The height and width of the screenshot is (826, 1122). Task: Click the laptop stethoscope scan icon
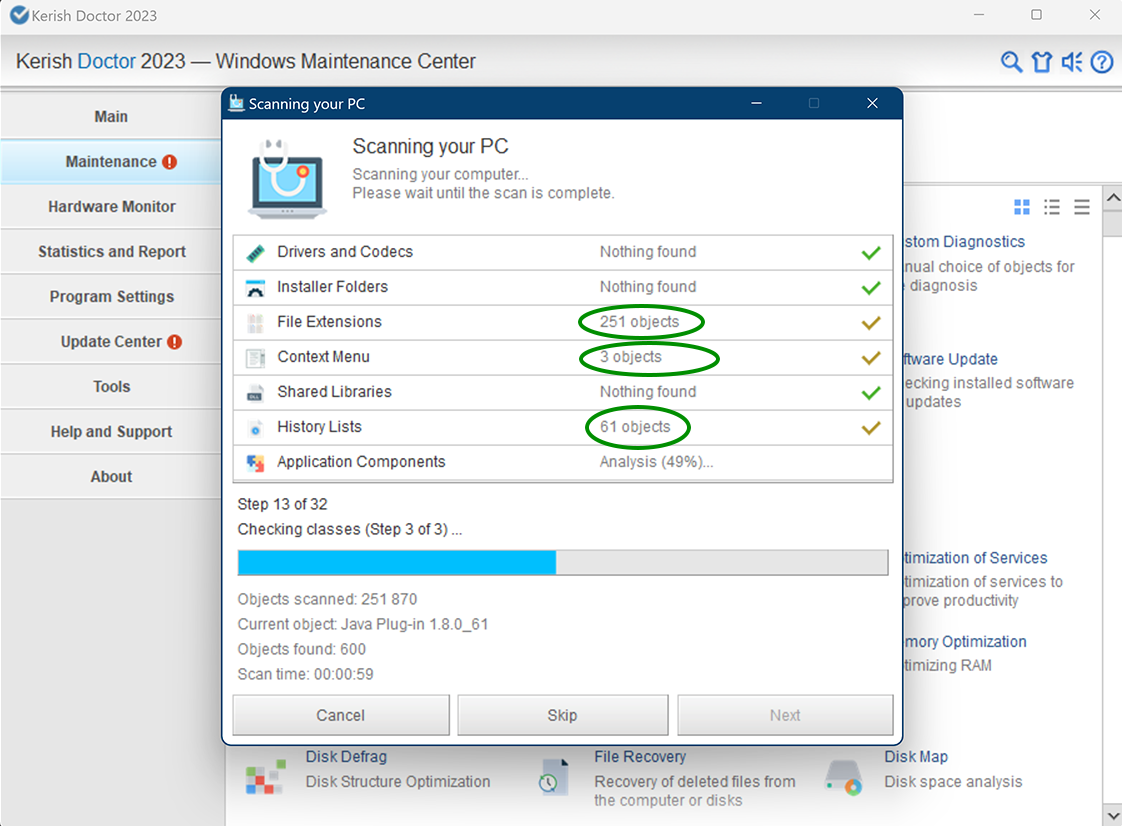288,179
